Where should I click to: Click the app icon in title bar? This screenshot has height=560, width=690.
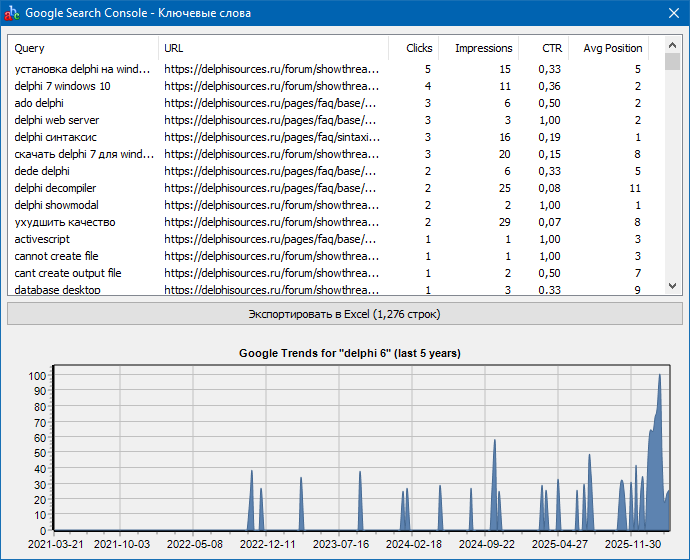click(x=11, y=13)
